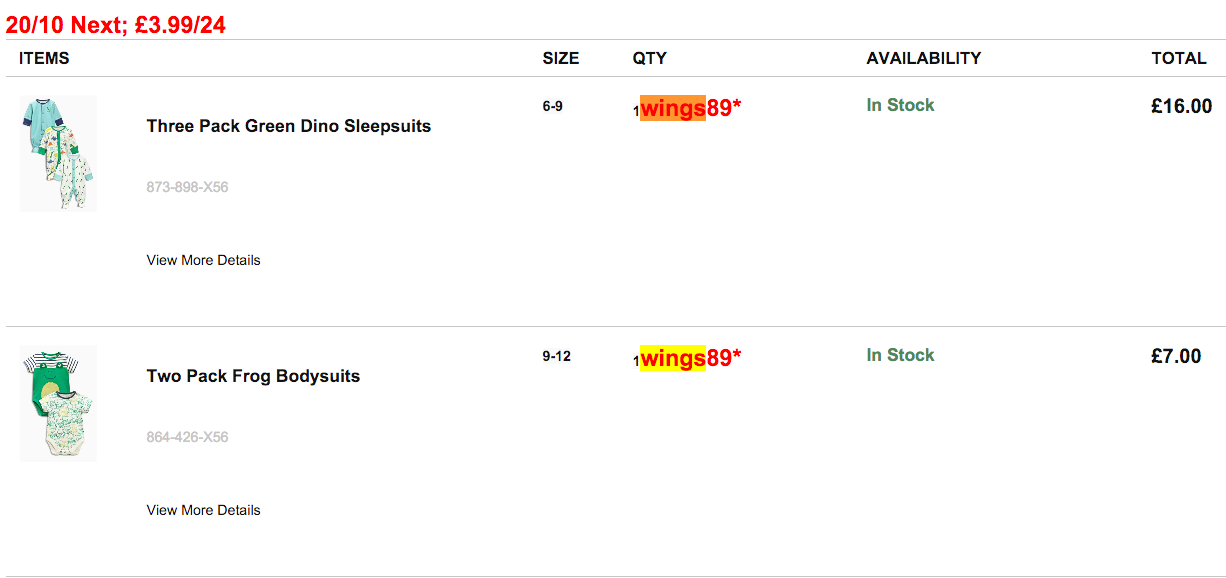Click the yellow-highlighted wings89 label
The height and width of the screenshot is (578, 1226).
tap(673, 358)
